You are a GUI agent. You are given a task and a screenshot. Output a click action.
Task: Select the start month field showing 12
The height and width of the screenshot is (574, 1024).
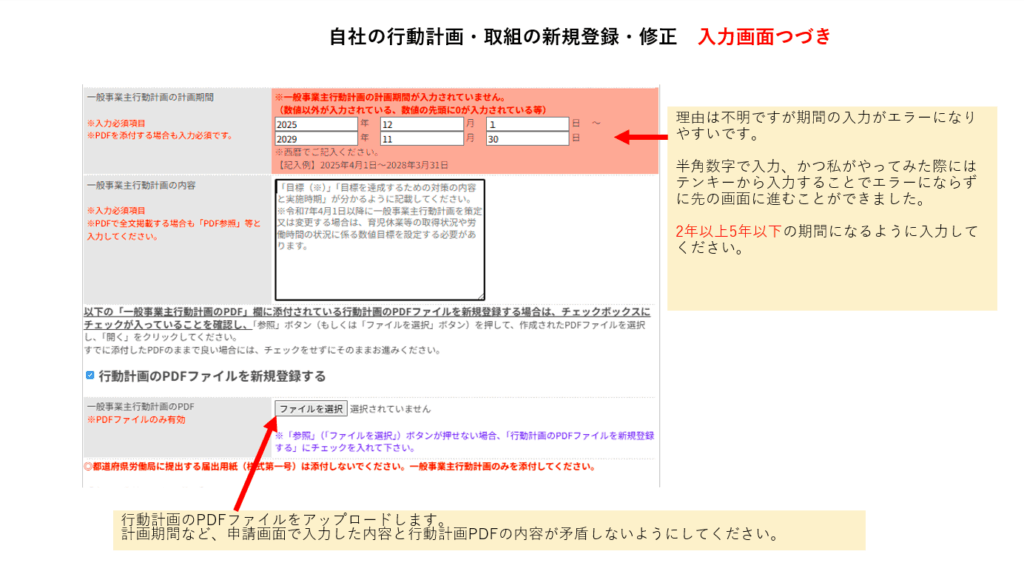click(420, 124)
